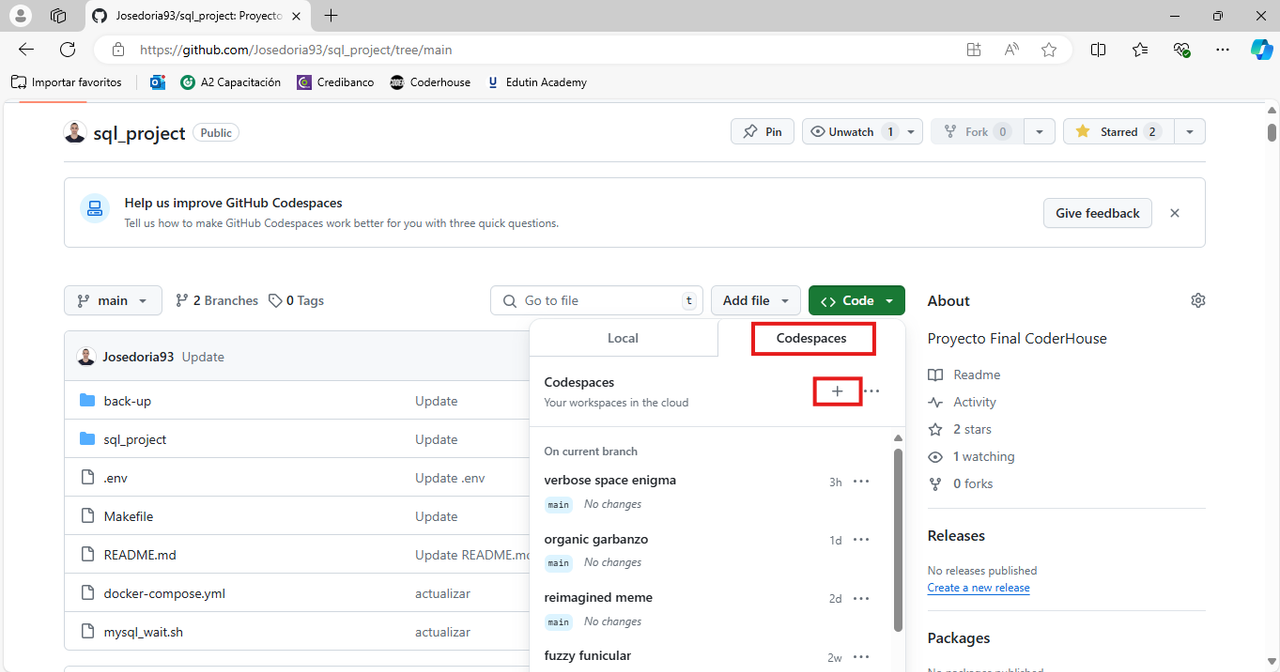Switch to the Codespaces tab
1280x672 pixels.
pos(812,338)
